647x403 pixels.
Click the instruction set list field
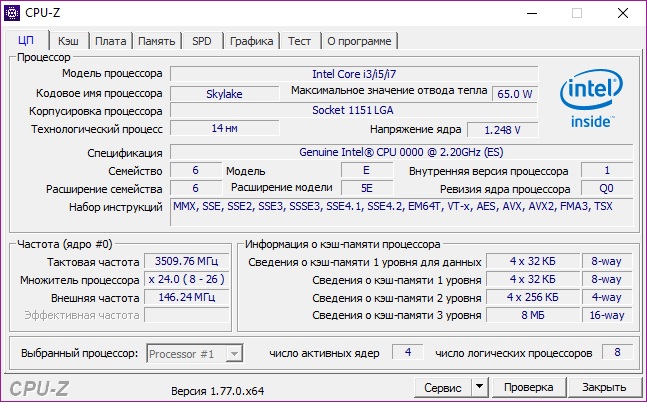click(x=401, y=212)
